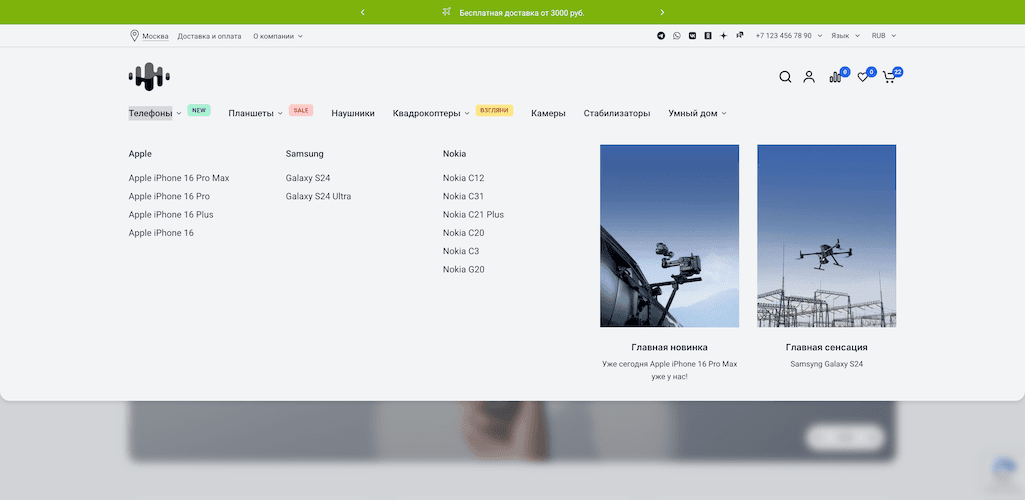Image resolution: width=1025 pixels, height=500 pixels.
Task: Open the Odnoklassniki social icon
Action: 708,36
